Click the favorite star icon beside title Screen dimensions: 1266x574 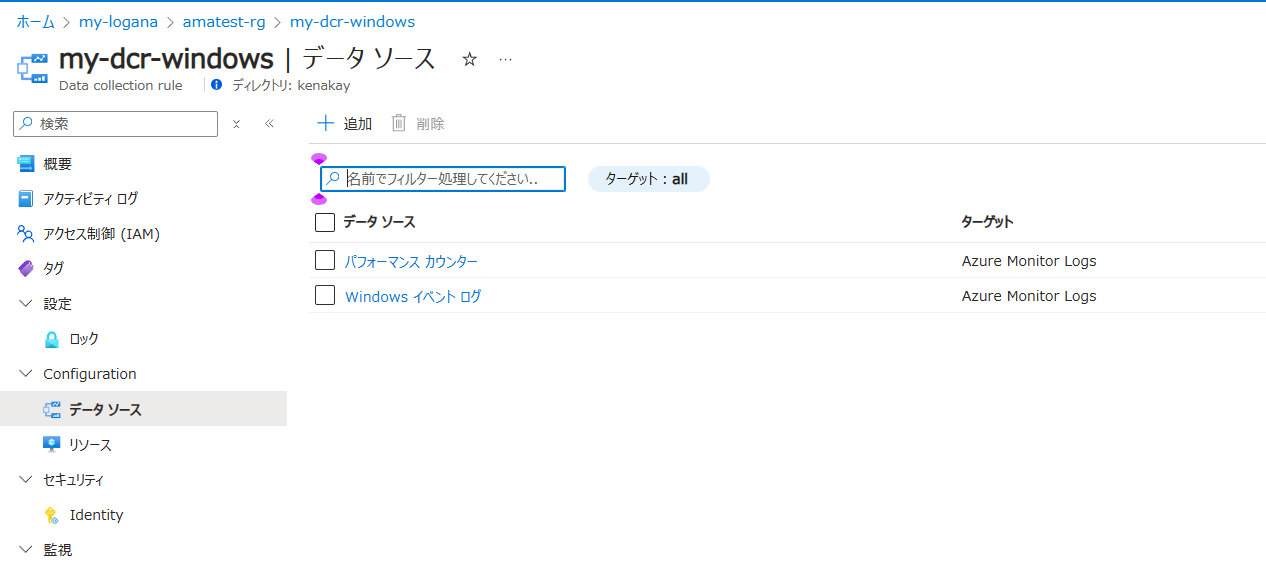[x=469, y=60]
